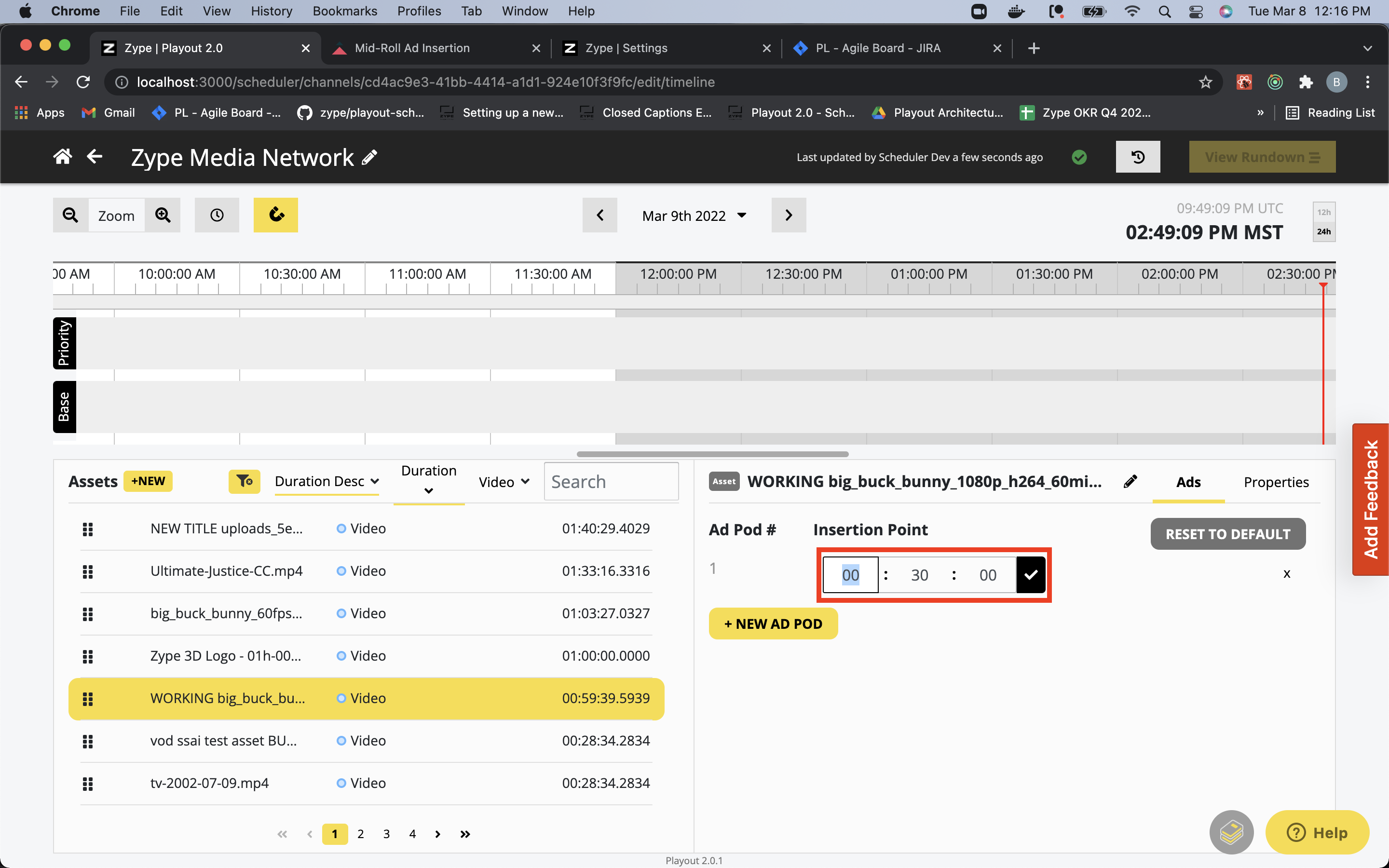Viewport: 1389px width, 868px height.
Task: Open the assets filter button
Action: (x=245, y=481)
